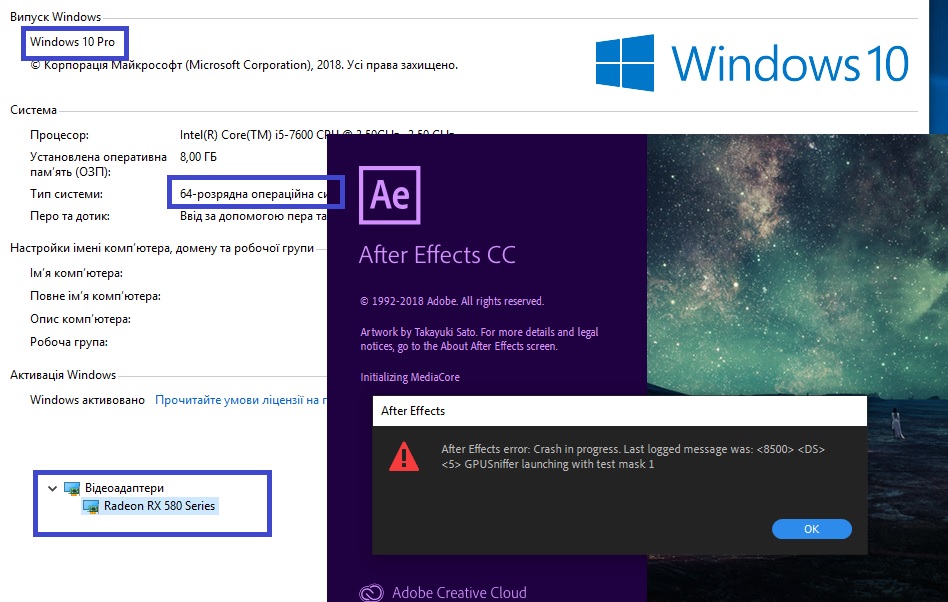Image resolution: width=948 pixels, height=602 pixels.
Task: Select the Radeon RX 580 Series device
Action: tap(159, 506)
